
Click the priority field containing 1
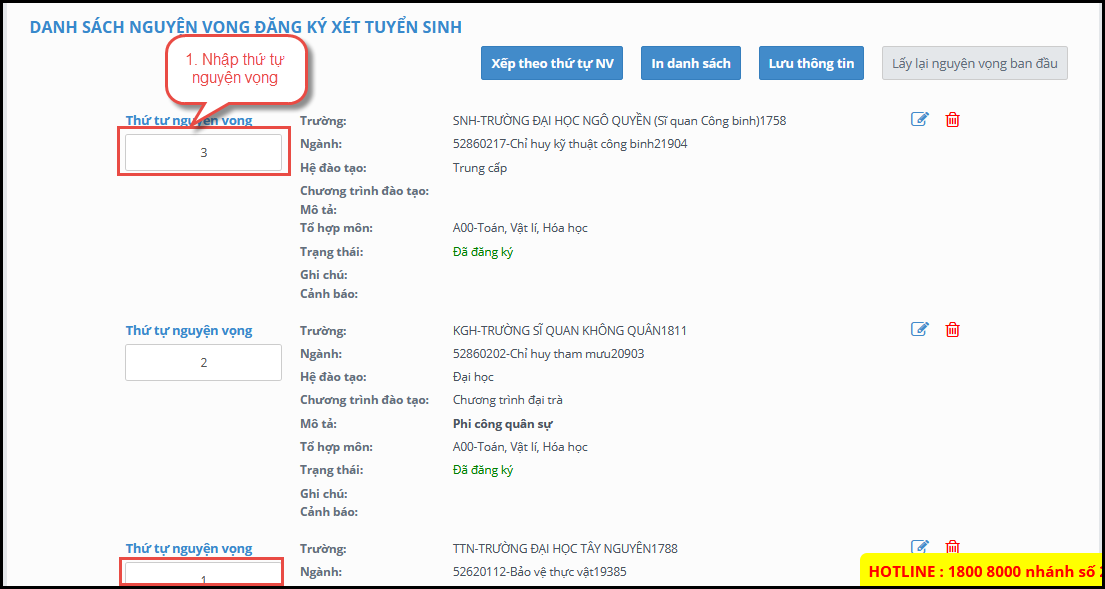tap(203, 575)
